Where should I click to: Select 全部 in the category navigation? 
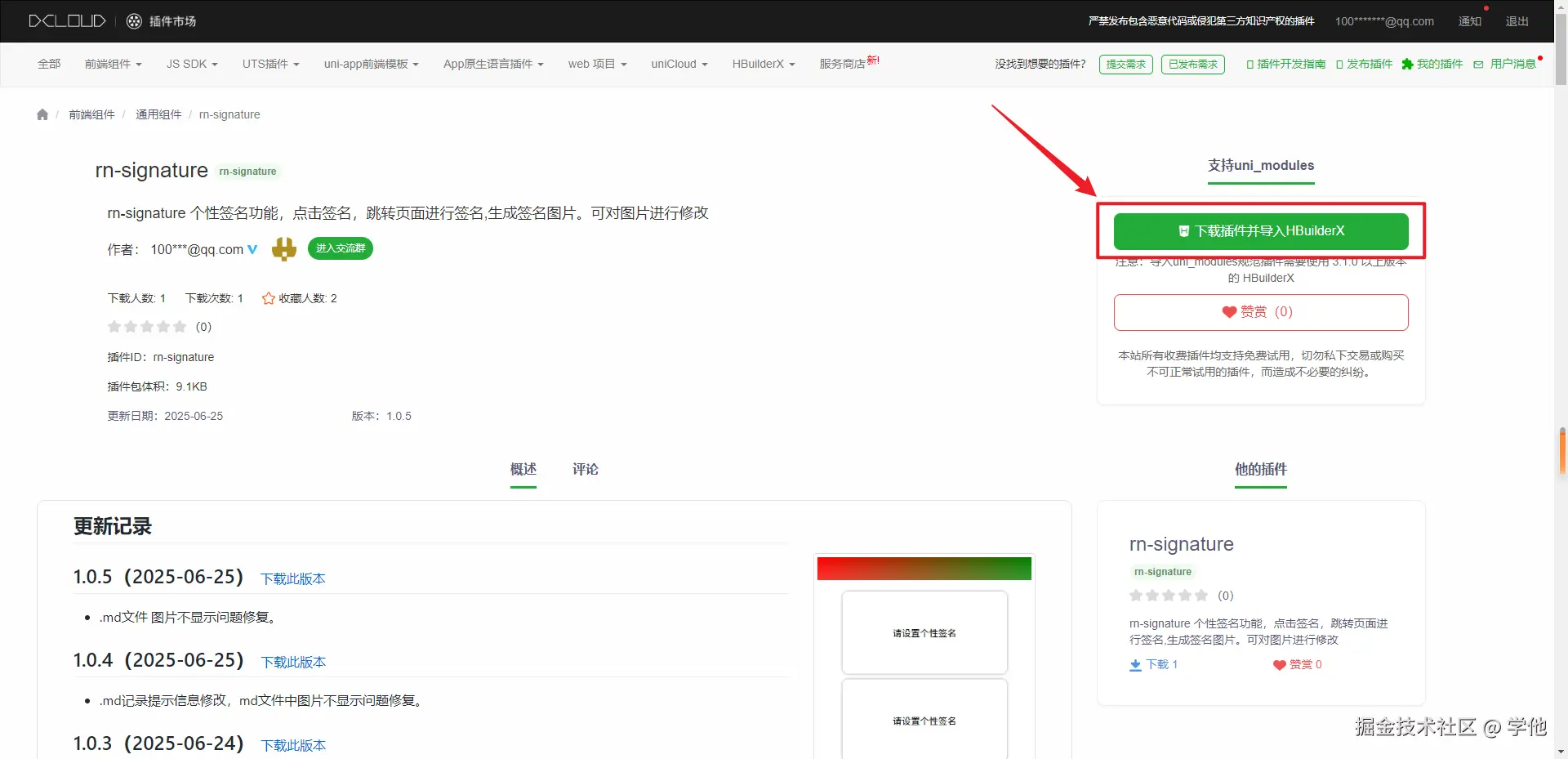(49, 64)
